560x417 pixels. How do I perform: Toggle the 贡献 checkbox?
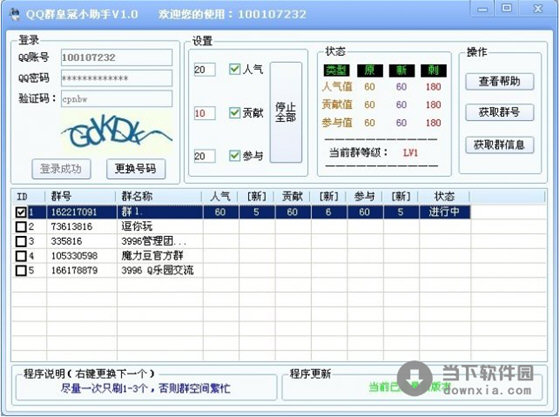click(234, 113)
